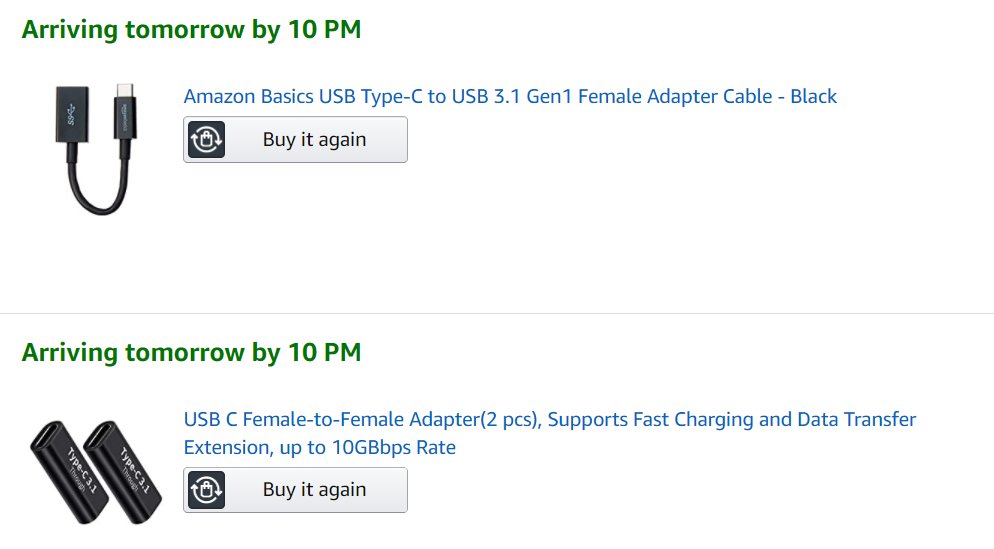Click the reorder bag icon for the Amazon Basics adapter
994x549 pixels.
[207, 139]
